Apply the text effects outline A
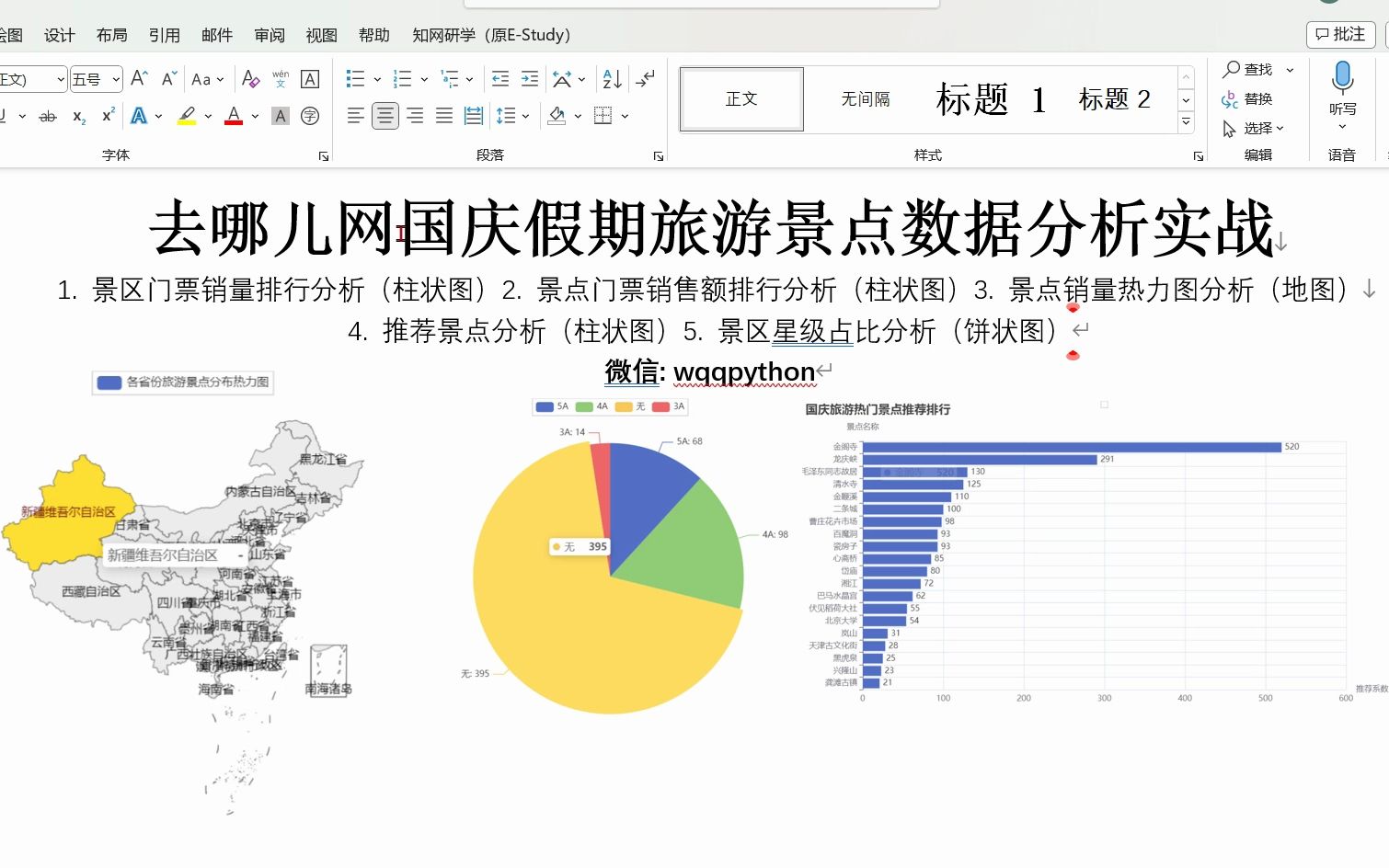The width and height of the screenshot is (1389, 868). click(139, 116)
